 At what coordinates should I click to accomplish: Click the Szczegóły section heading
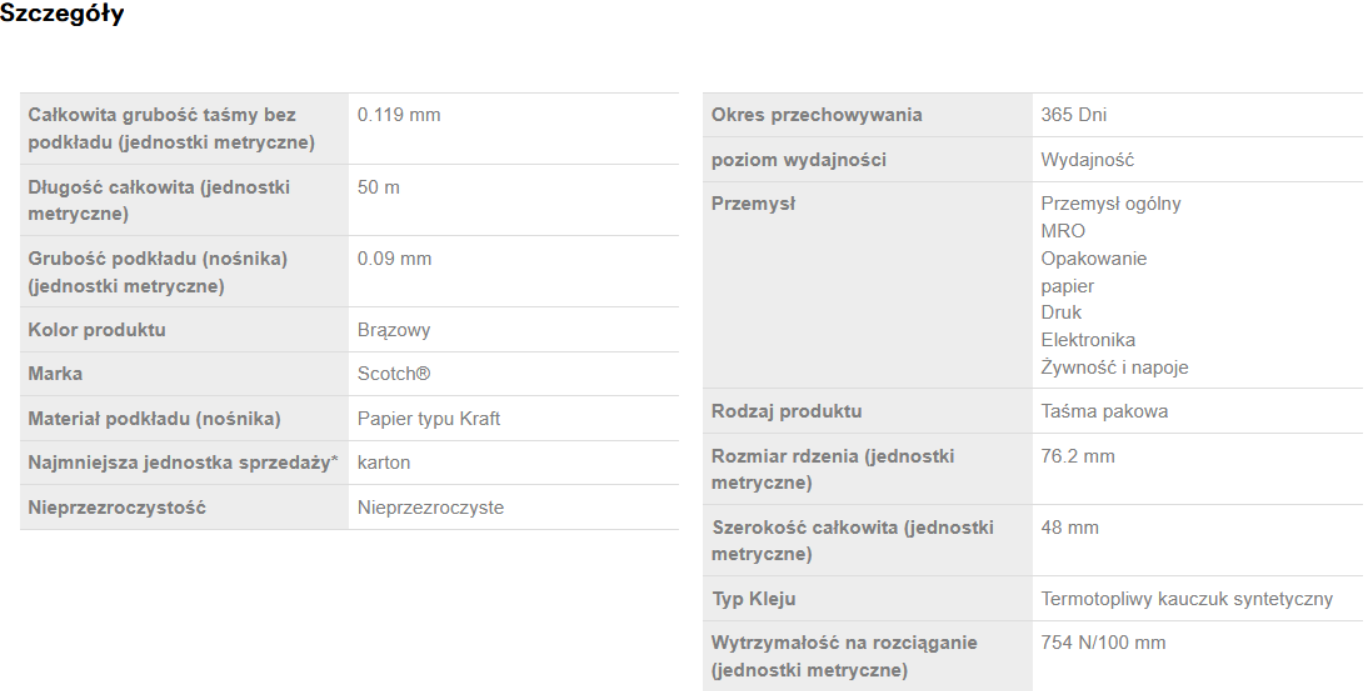[62, 17]
